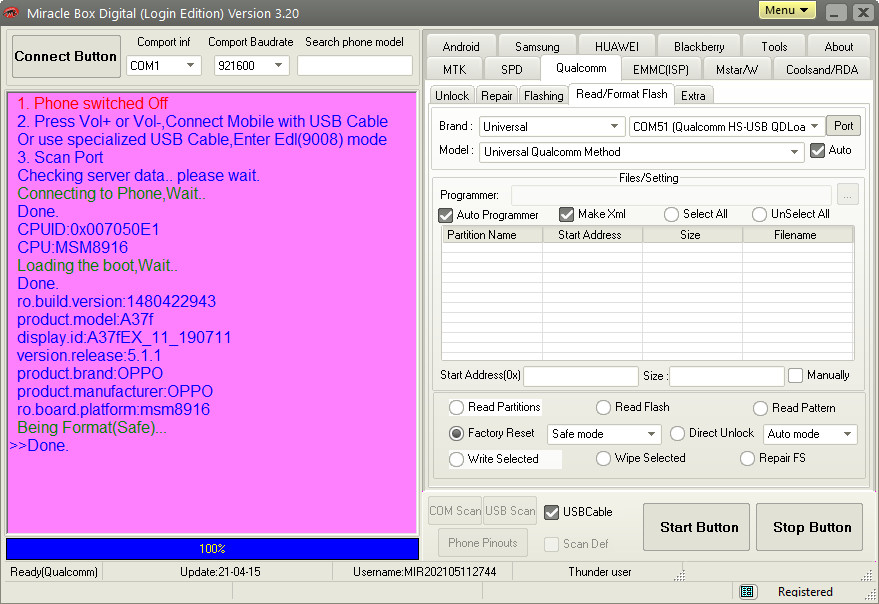Switch to the HUAWEI tab
879x604 pixels.
tap(617, 47)
